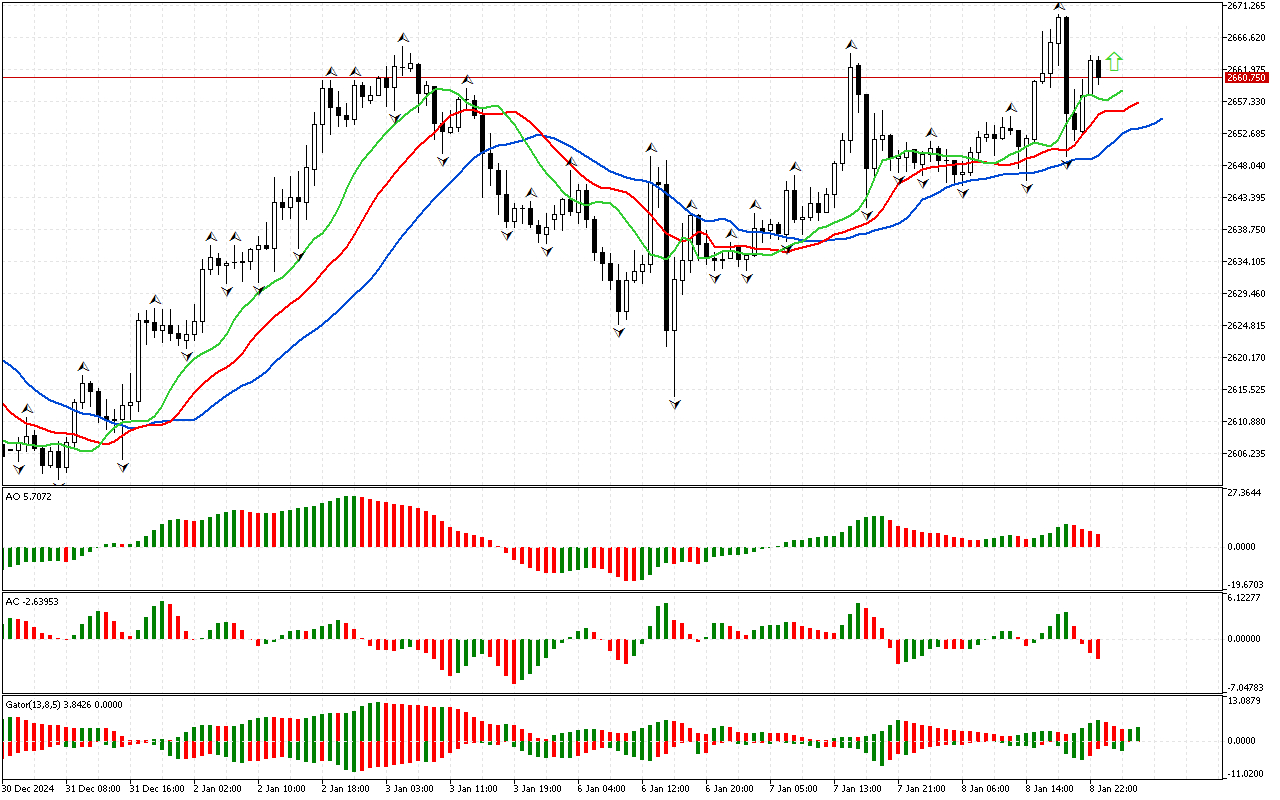Click the 2657.330 price axis label

(x=1246, y=102)
